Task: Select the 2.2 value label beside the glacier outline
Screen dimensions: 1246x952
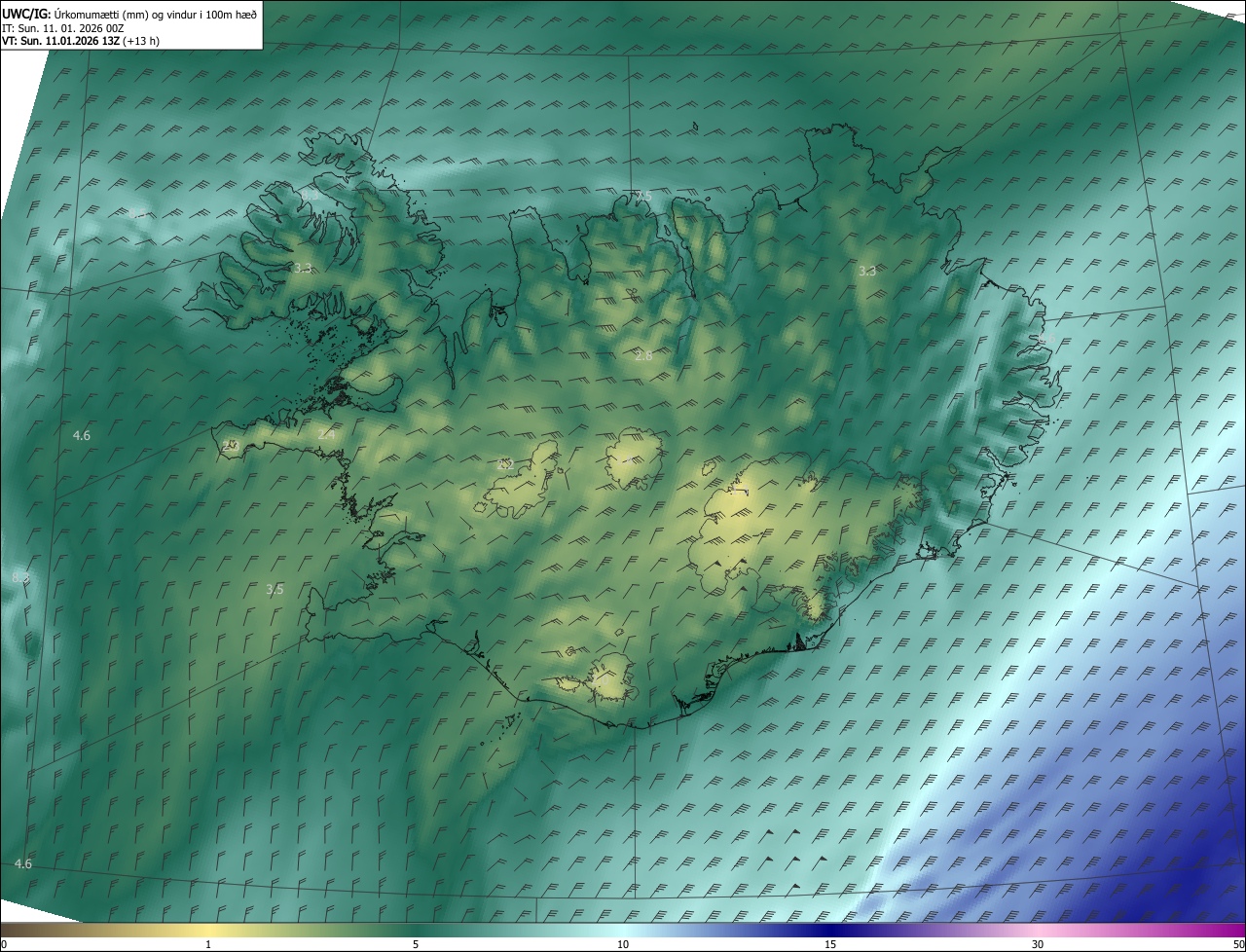Action: point(505,464)
